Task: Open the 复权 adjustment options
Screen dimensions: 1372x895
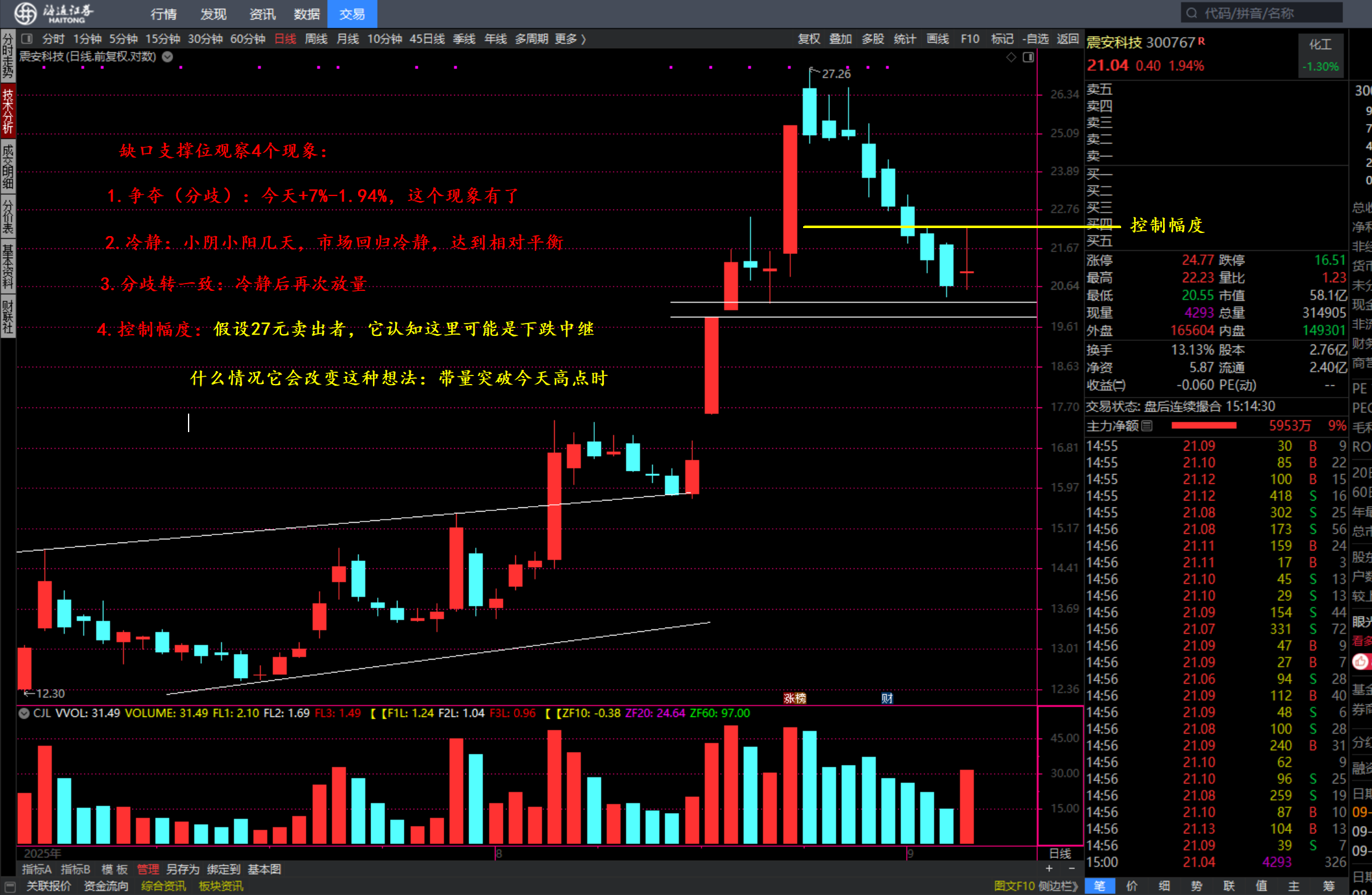Action: click(x=809, y=39)
